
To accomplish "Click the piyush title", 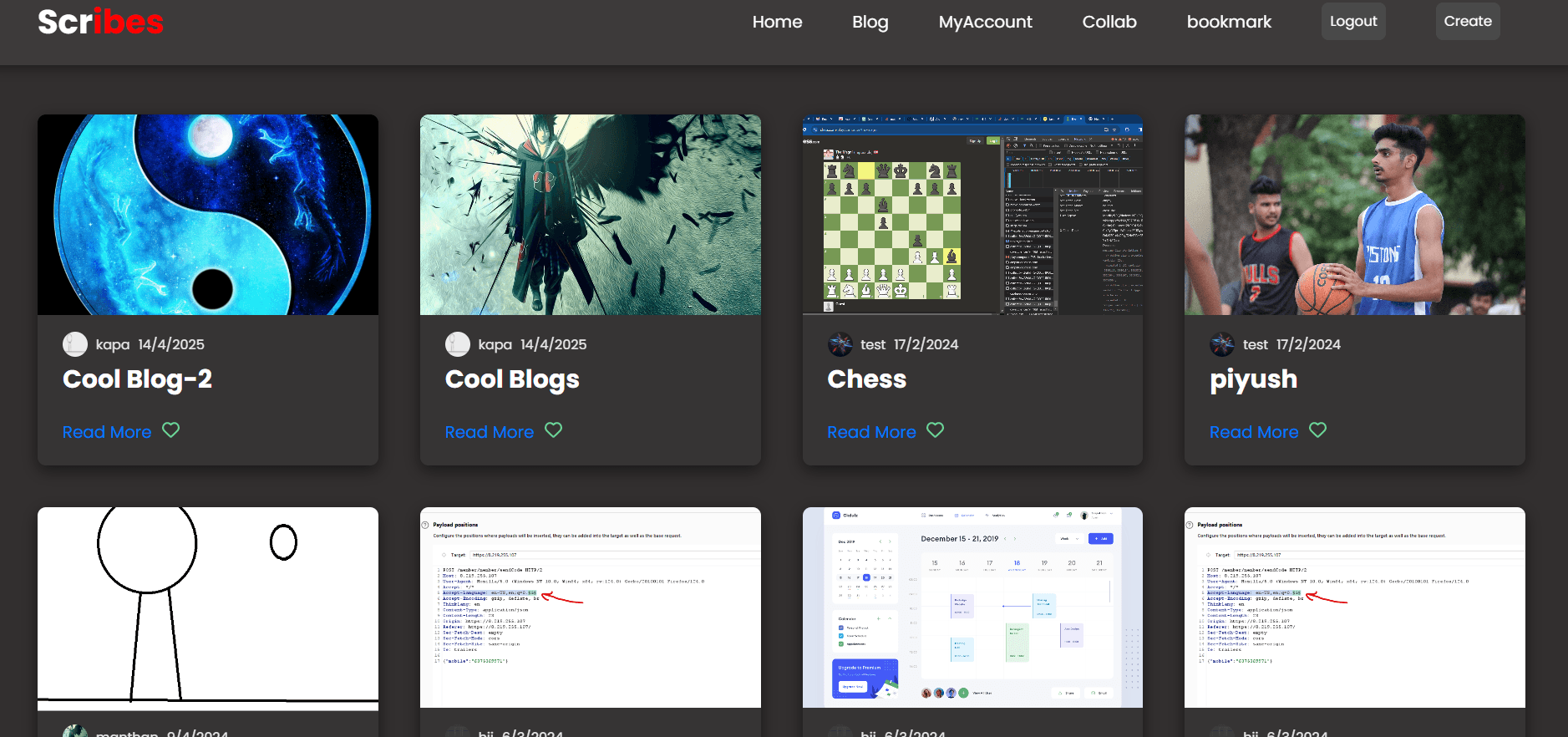I will (x=1254, y=380).
